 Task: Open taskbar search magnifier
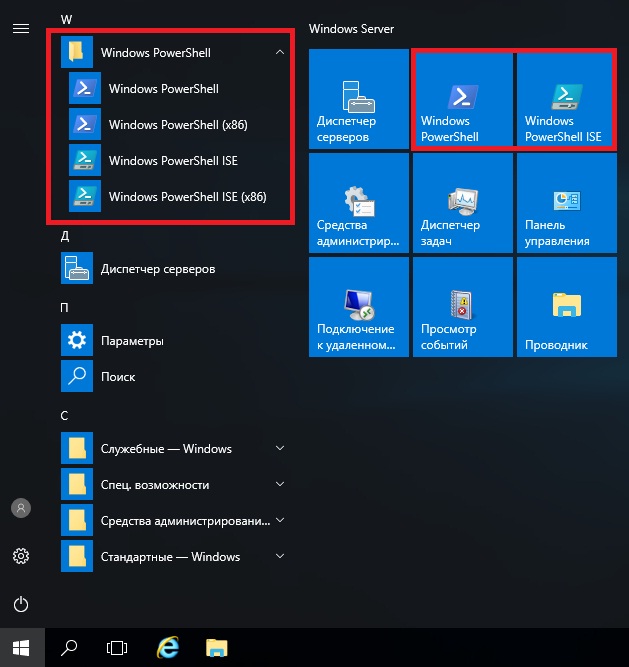(x=69, y=648)
